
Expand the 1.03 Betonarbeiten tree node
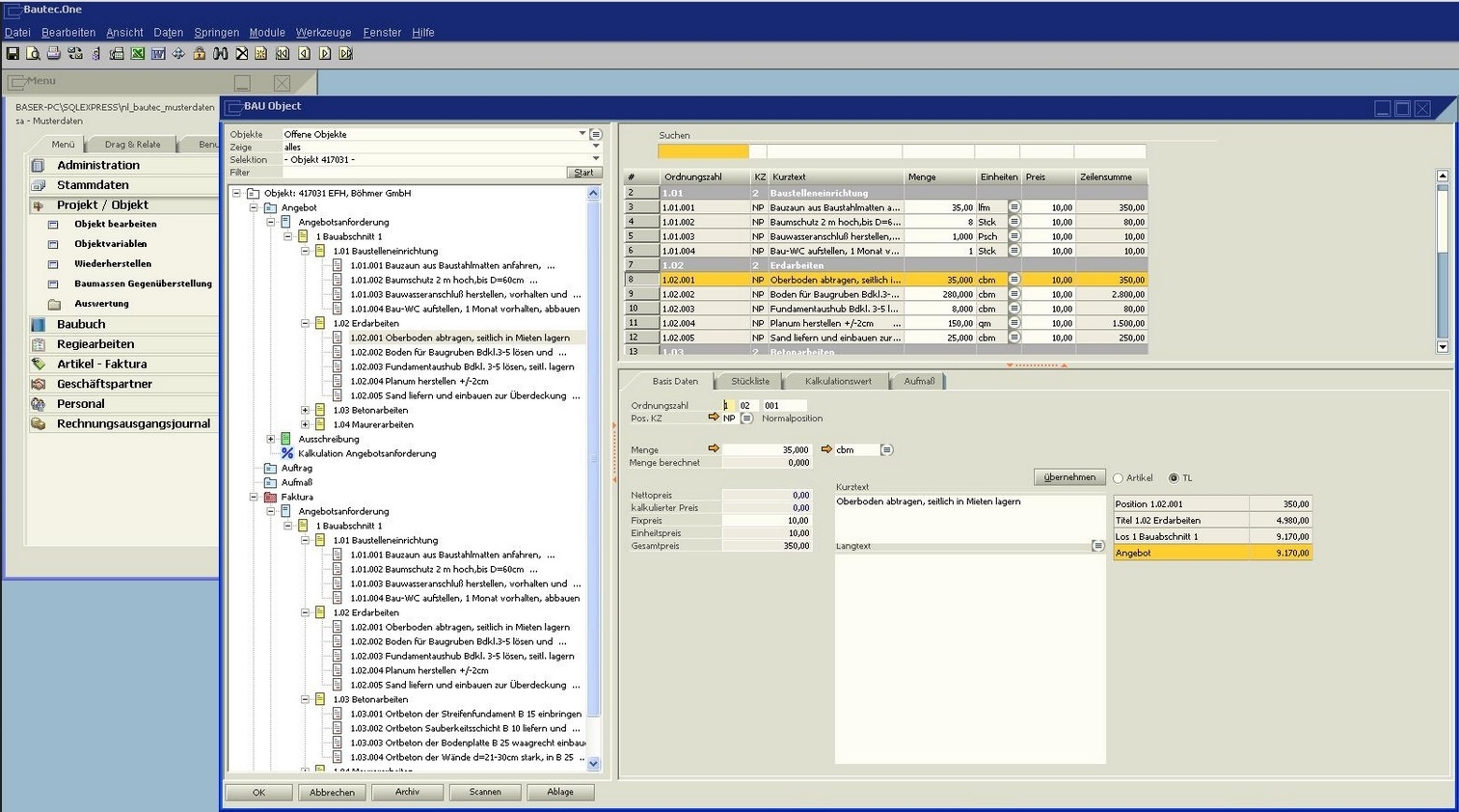tap(306, 410)
